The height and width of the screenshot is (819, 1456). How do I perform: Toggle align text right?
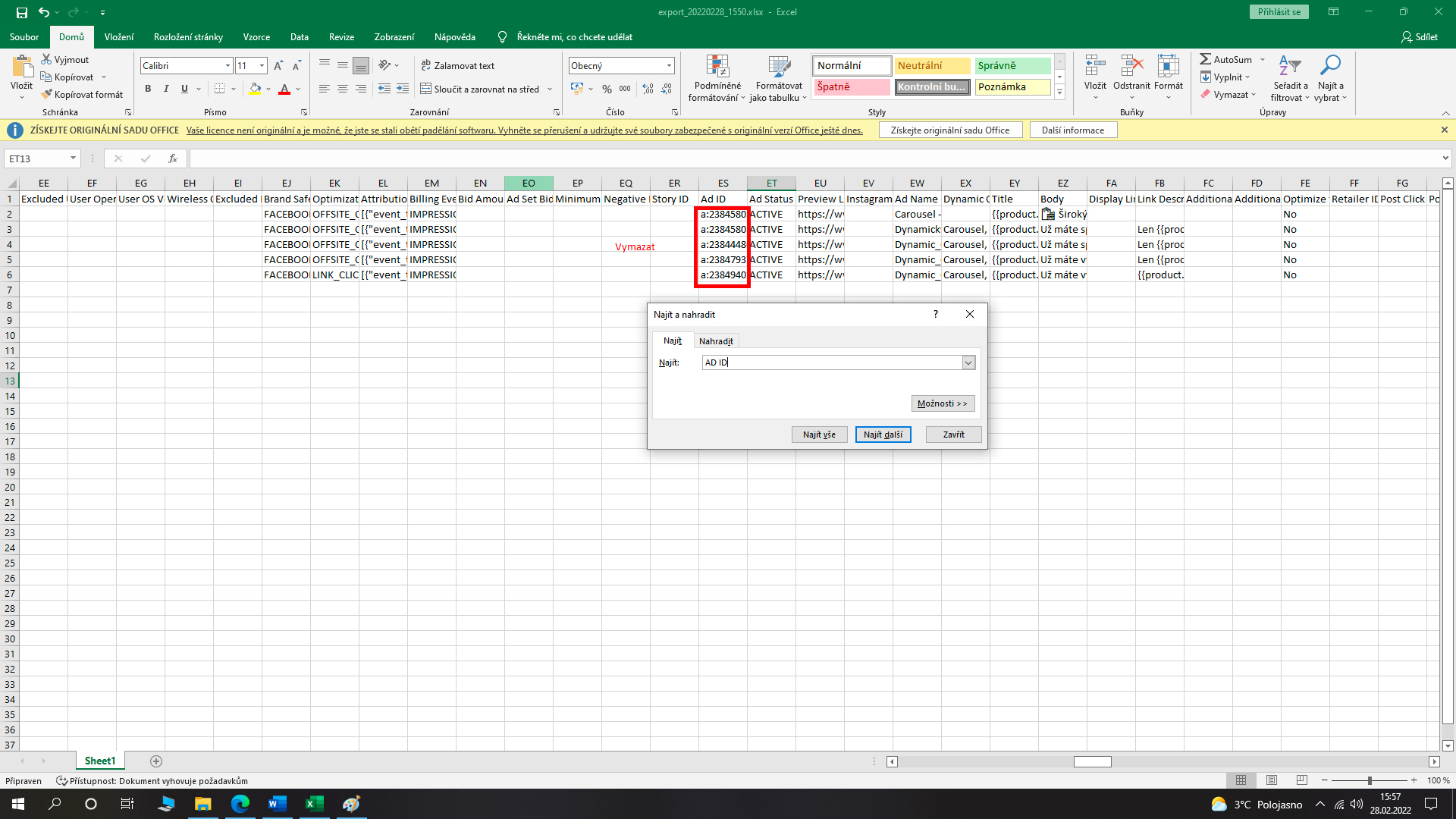click(x=361, y=89)
